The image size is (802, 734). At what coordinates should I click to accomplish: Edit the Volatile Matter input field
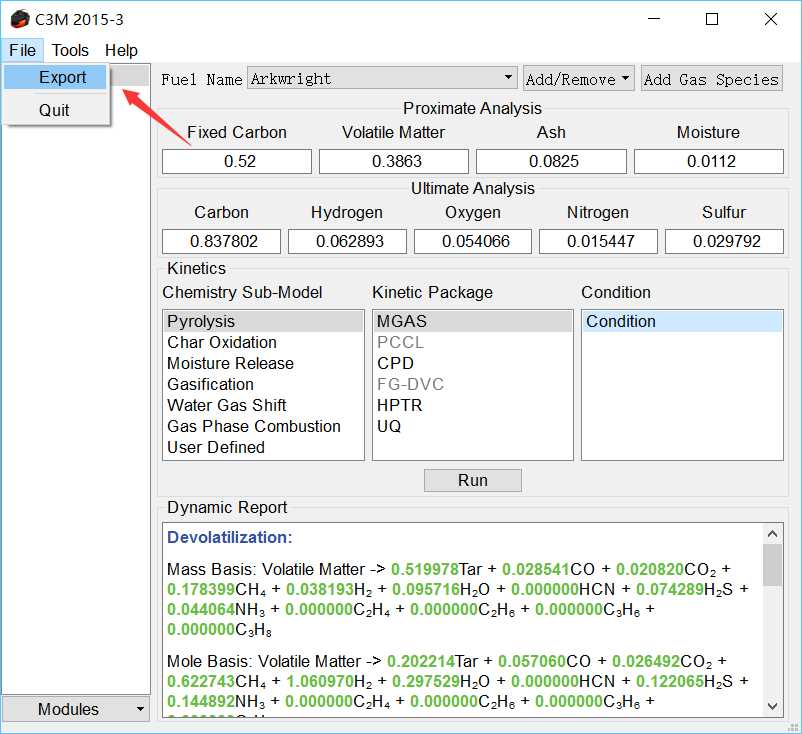393,161
